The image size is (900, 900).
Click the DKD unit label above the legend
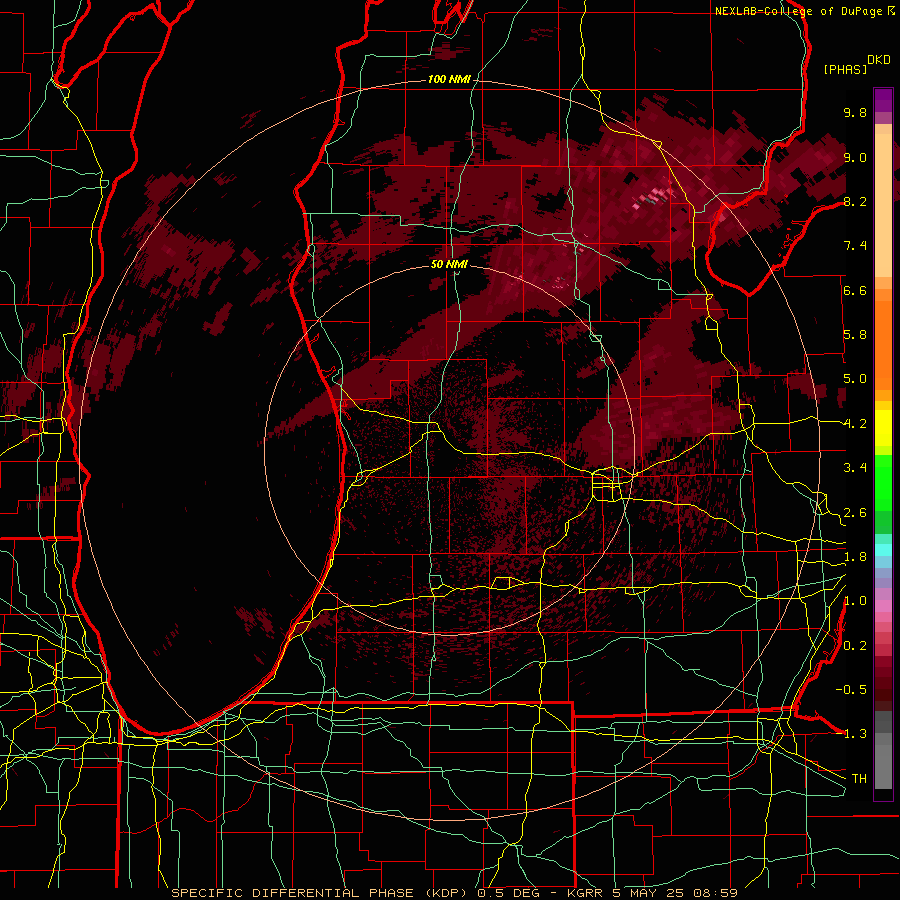click(879, 60)
